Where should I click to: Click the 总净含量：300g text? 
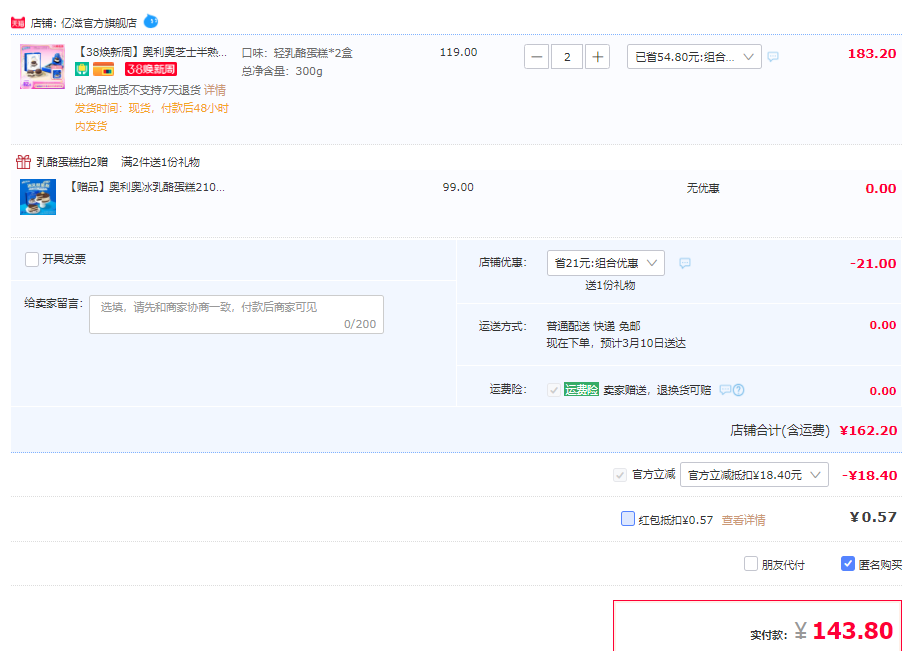282,71
